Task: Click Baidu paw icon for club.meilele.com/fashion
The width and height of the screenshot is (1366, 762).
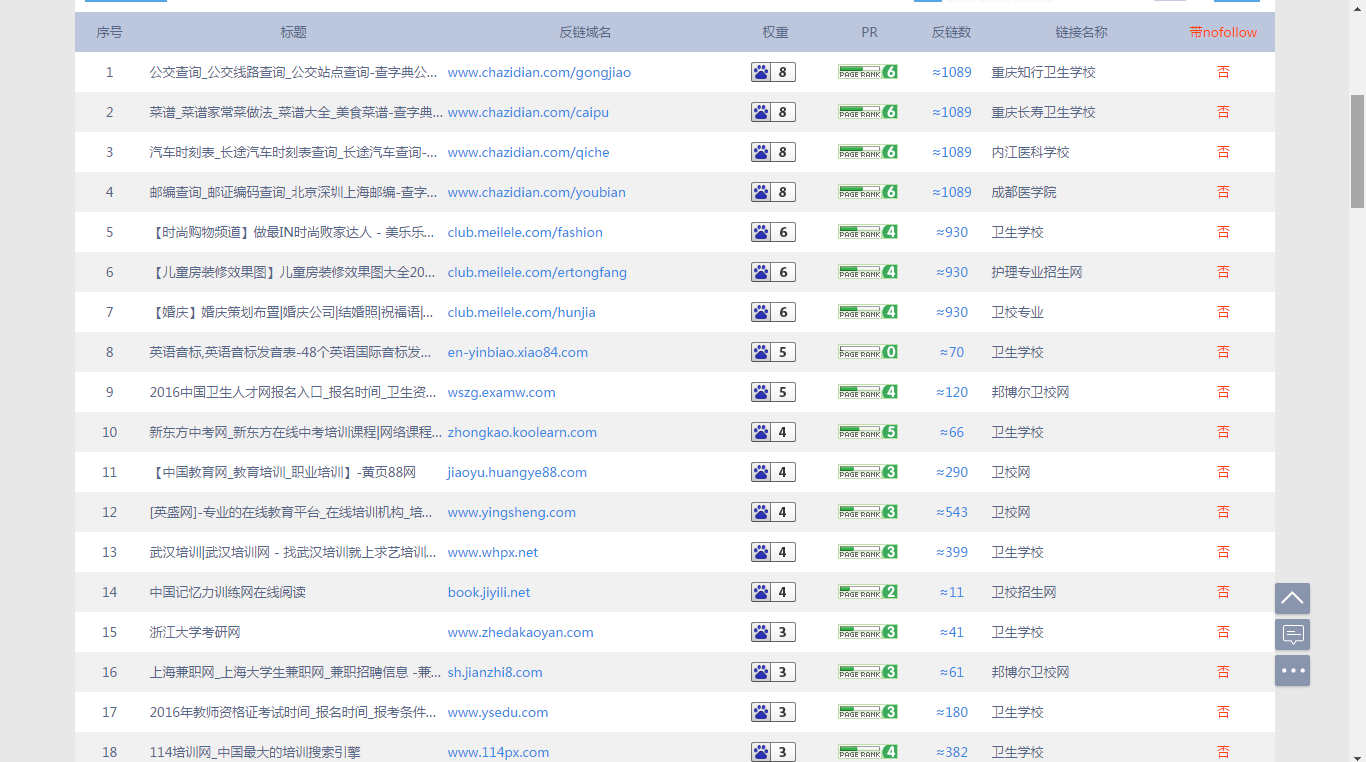Action: pos(761,232)
